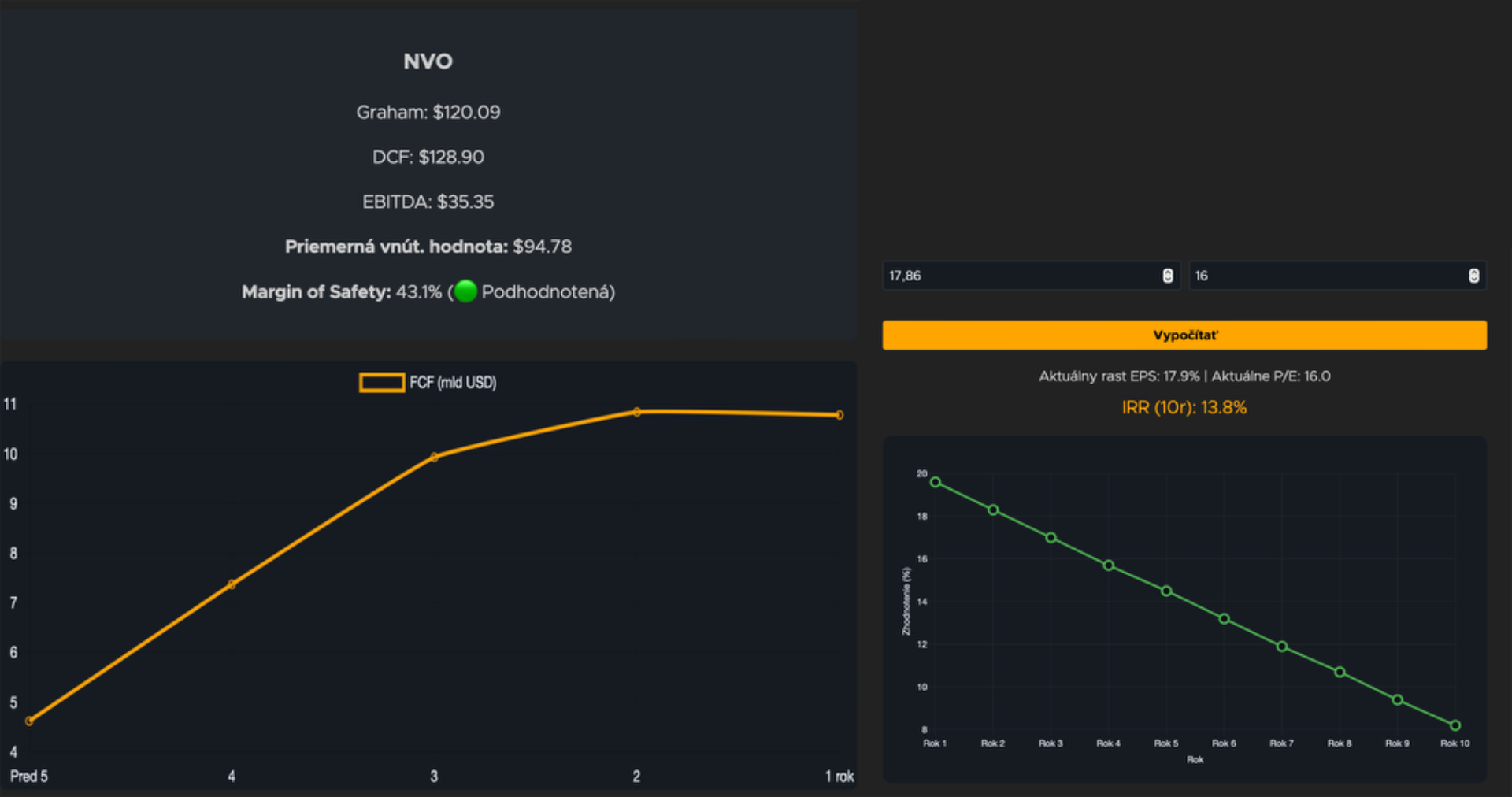This screenshot has height=797, width=1512.
Task: Click the Zhodnotenie (%) axis label
Action: [906, 602]
